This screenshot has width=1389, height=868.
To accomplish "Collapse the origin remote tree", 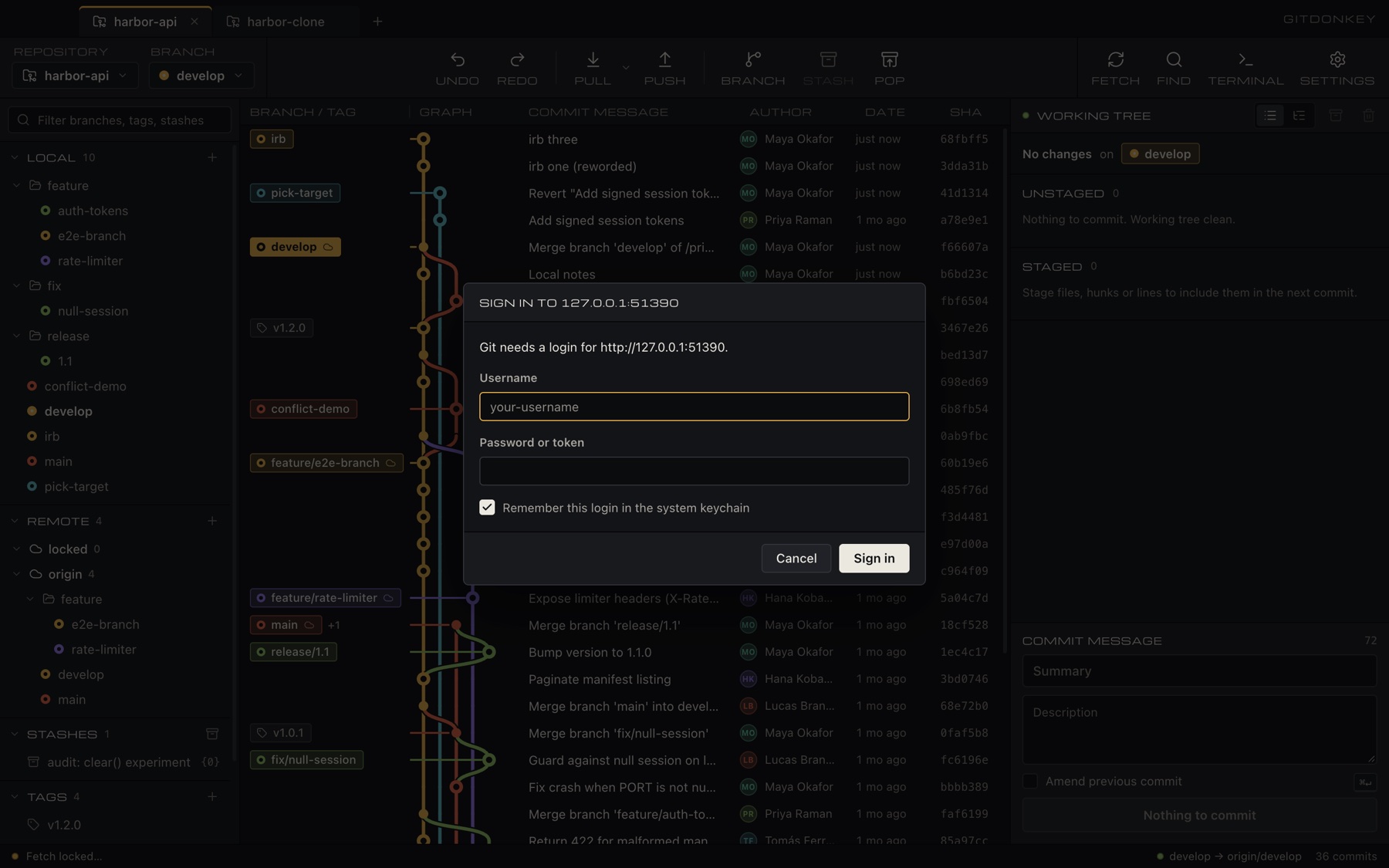I will (16, 574).
